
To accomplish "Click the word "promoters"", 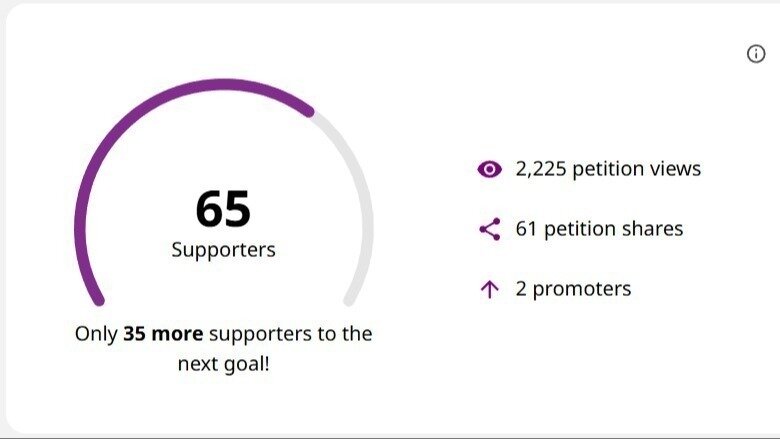I will coord(581,290).
